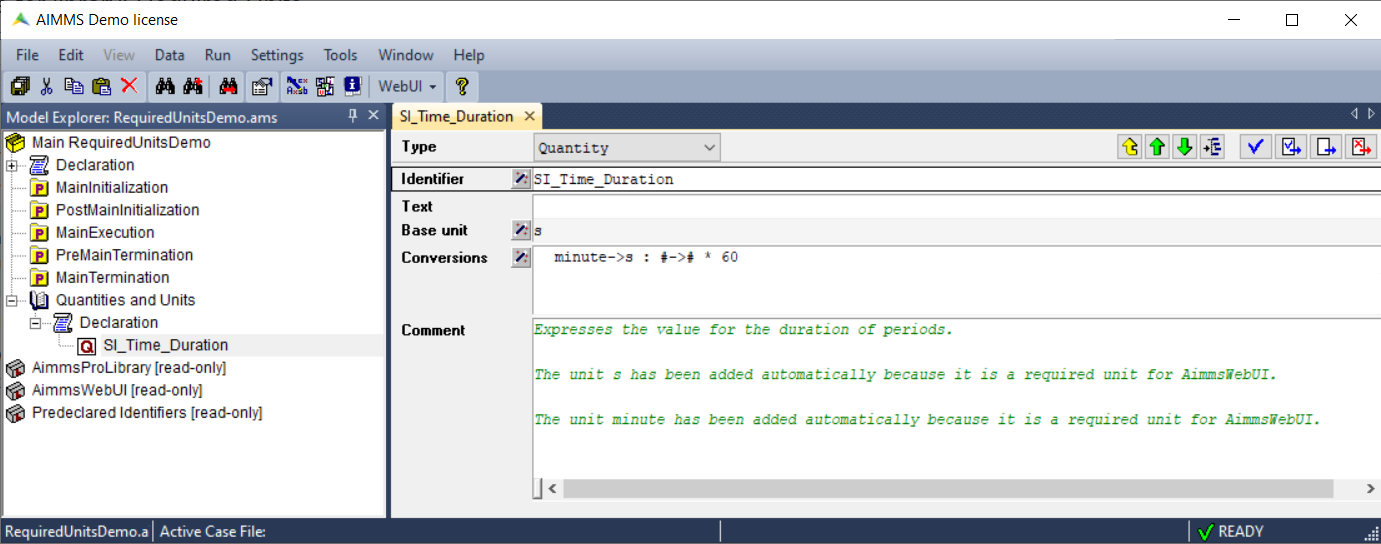Open the Tools menu
Viewport: 1381px width, 544px height.
[x=340, y=55]
